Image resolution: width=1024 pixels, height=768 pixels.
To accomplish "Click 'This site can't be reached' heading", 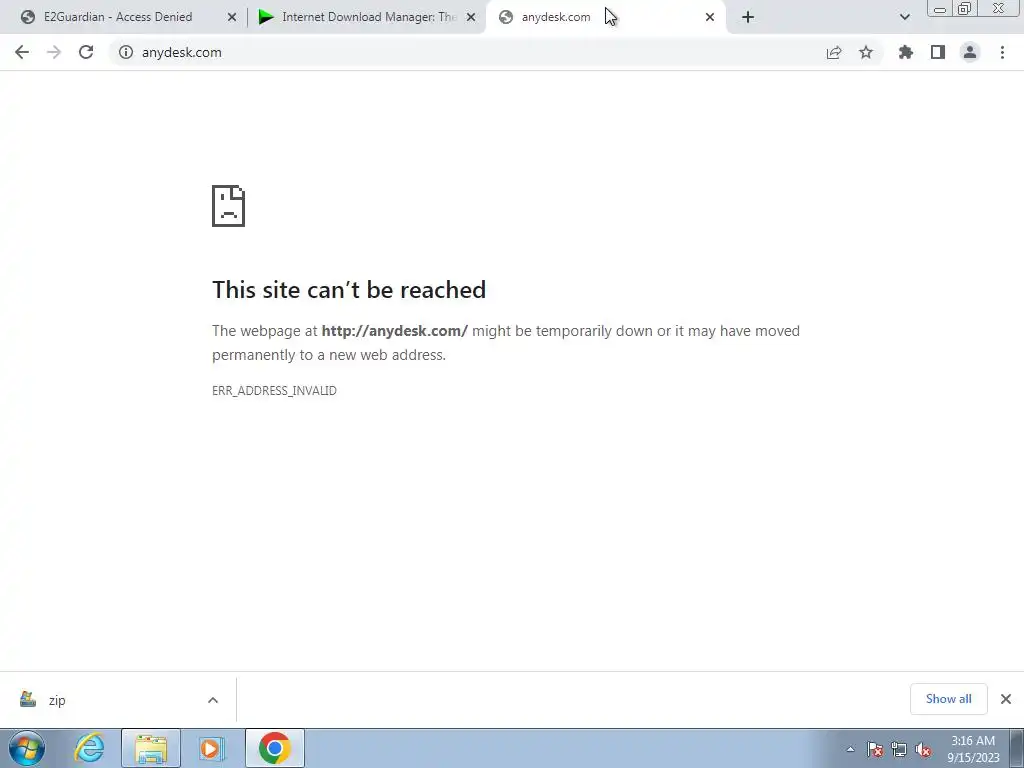I will (349, 289).
